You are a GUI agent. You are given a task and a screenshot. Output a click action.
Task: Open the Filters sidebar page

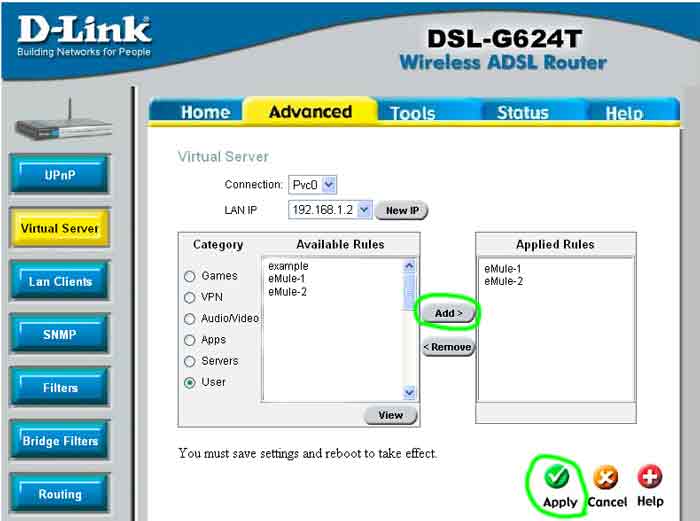click(x=60, y=387)
